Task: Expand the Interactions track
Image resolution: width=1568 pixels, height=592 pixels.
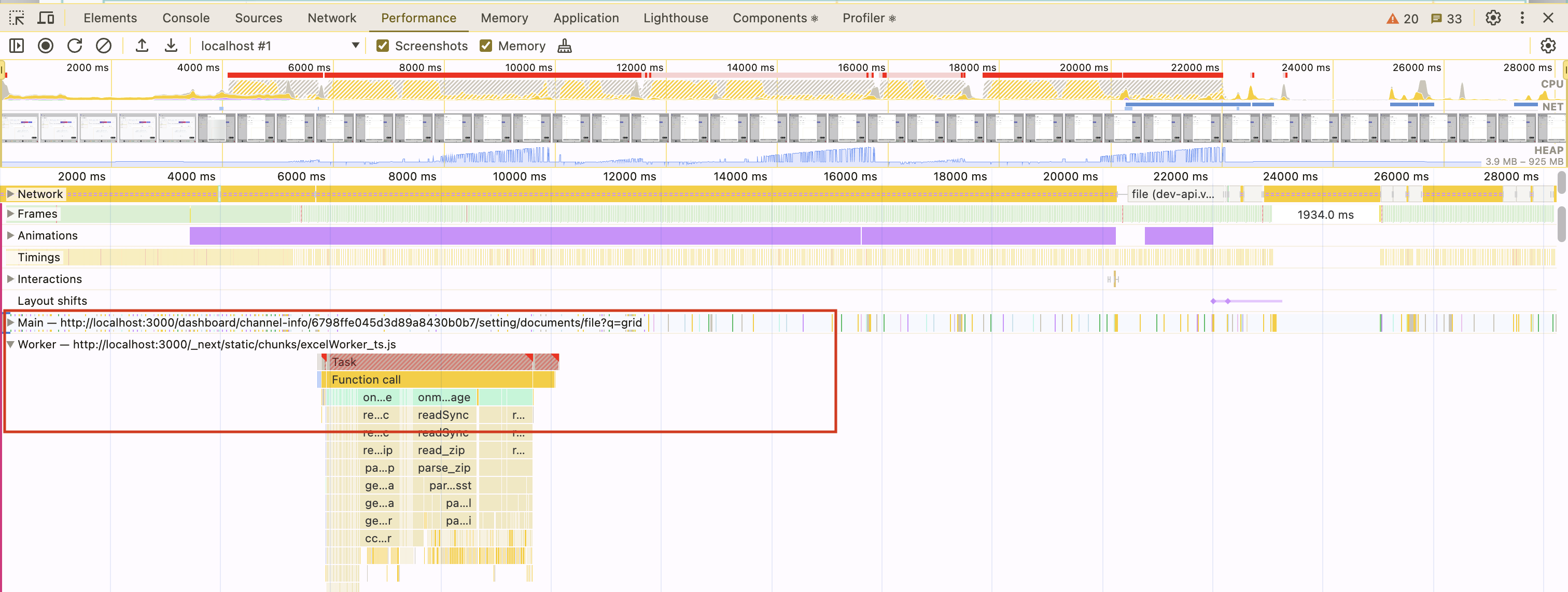Action: click(x=10, y=279)
